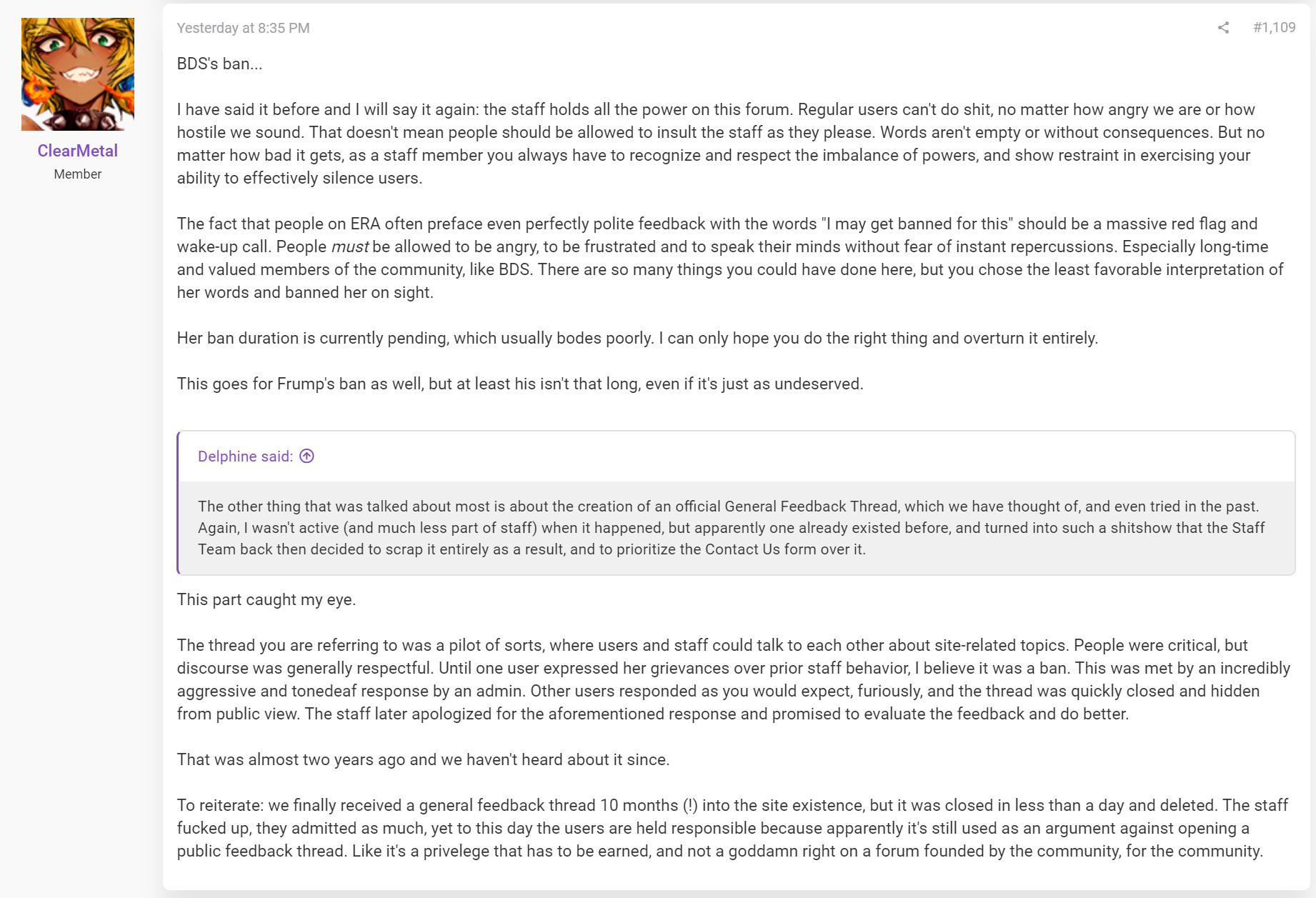Click the purple left border of the quote box
The height and width of the screenshot is (898, 1316).
coord(178,503)
